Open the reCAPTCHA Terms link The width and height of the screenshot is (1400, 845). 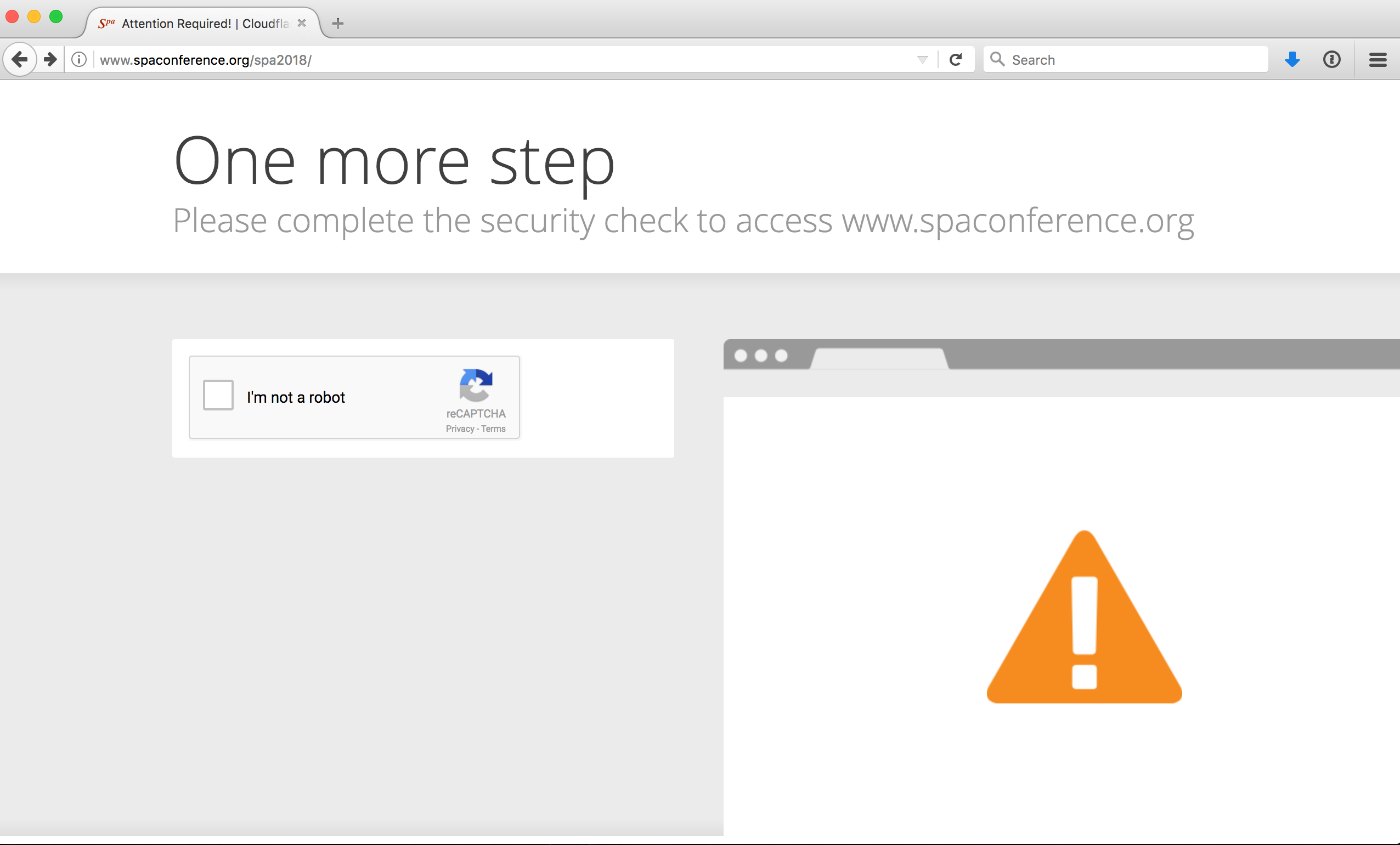494,427
